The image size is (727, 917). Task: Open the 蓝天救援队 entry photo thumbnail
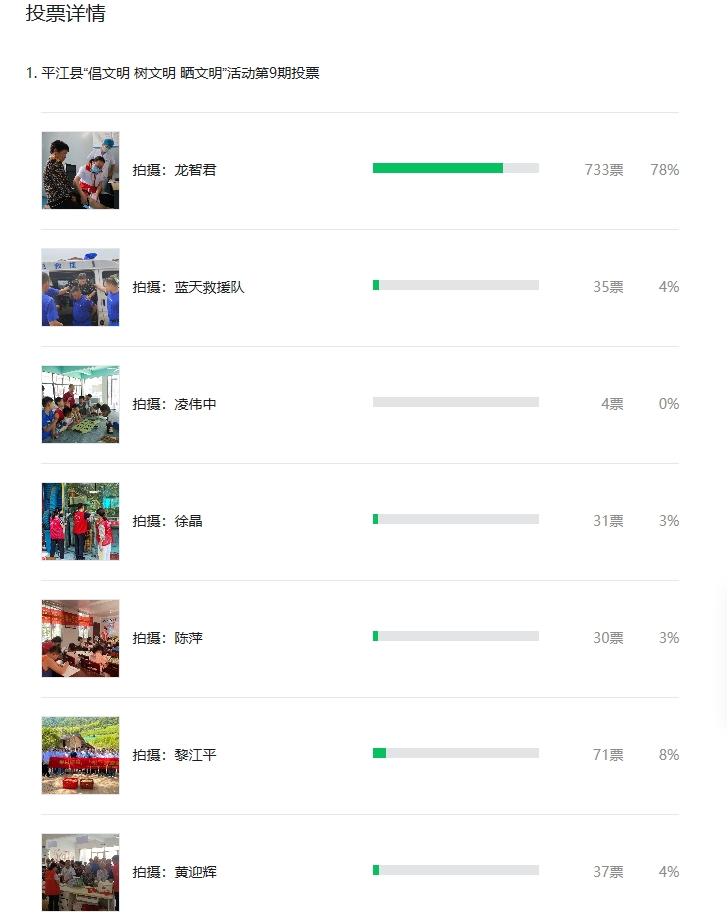tap(80, 287)
